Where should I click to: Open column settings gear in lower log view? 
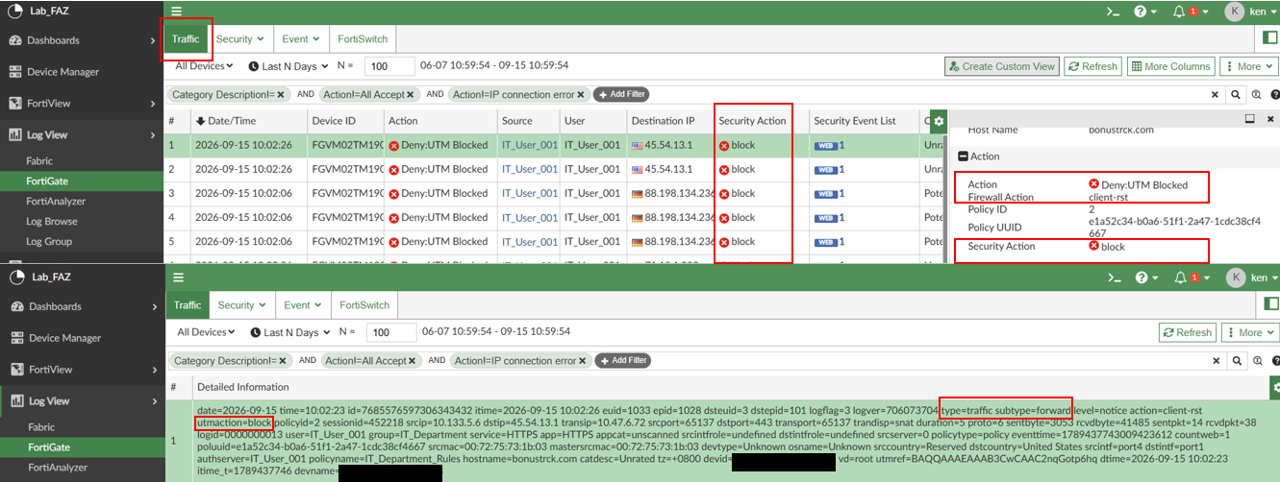tap(1274, 386)
